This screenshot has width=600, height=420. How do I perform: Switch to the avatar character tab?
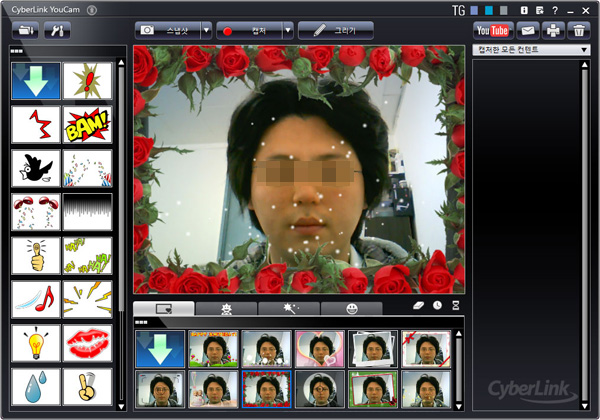(227, 308)
